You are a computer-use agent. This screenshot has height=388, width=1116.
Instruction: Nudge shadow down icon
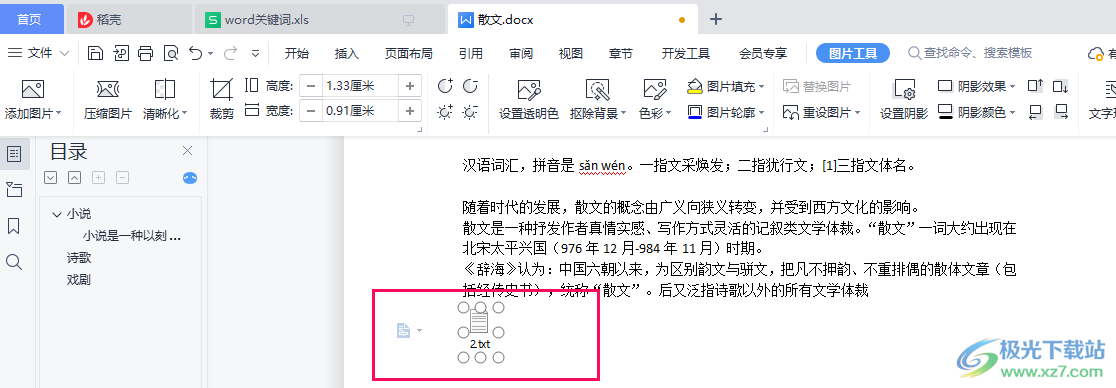[1060, 86]
